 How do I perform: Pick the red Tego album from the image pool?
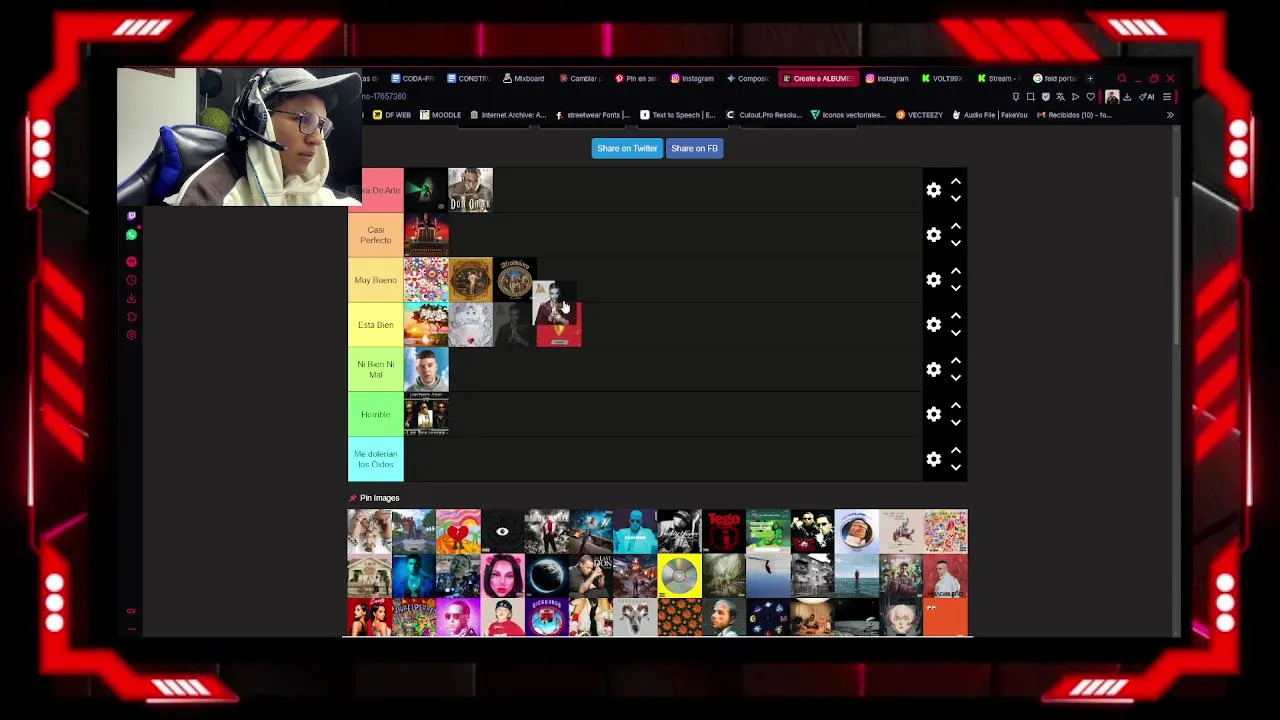click(x=724, y=532)
